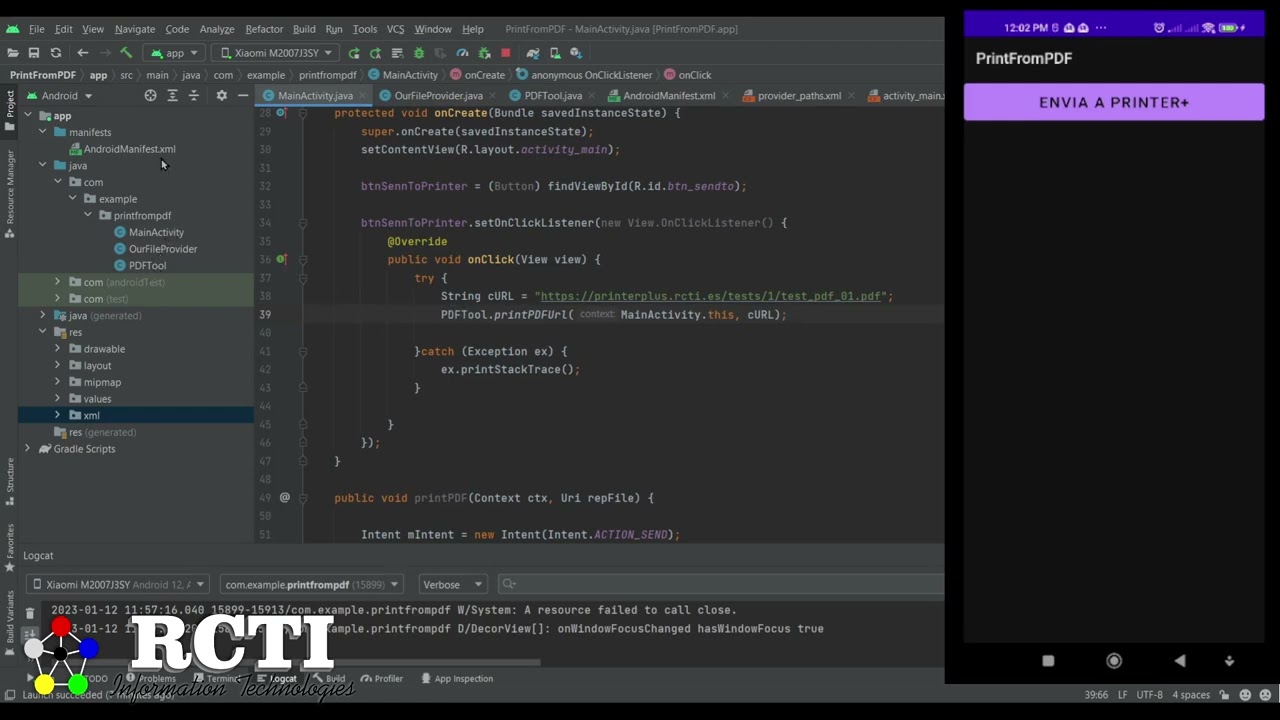Click the read-only lock status icon

coord(1225,695)
